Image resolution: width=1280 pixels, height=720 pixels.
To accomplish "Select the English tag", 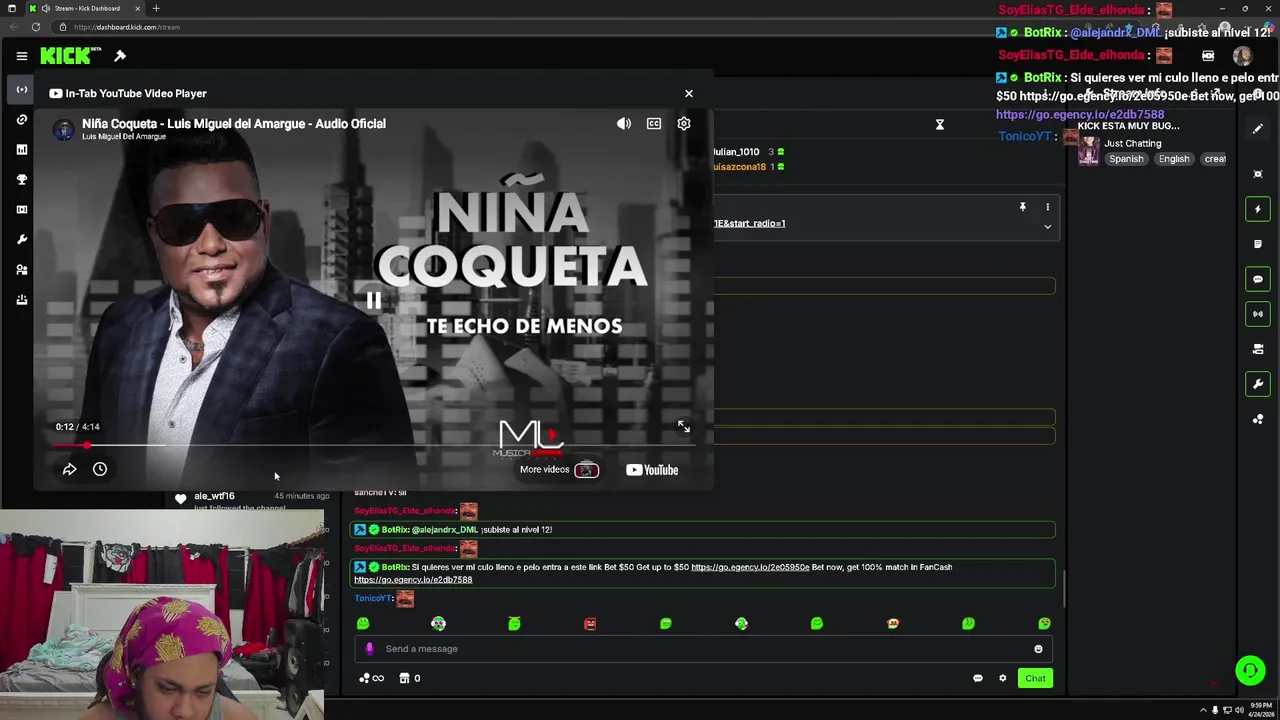I will coord(1174,159).
